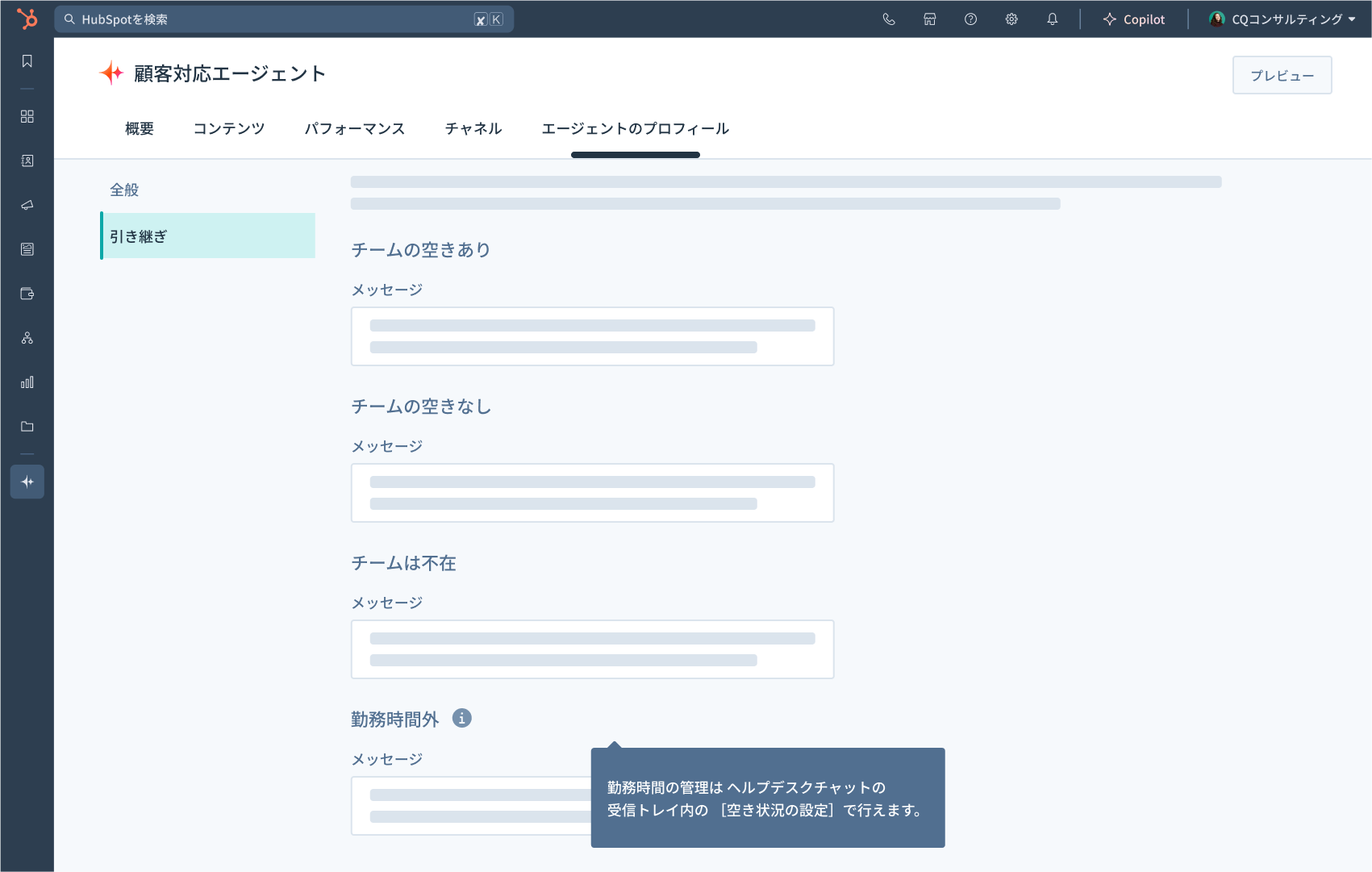The height and width of the screenshot is (872, 1372).
Task: Open the help question mark icon
Action: (971, 19)
